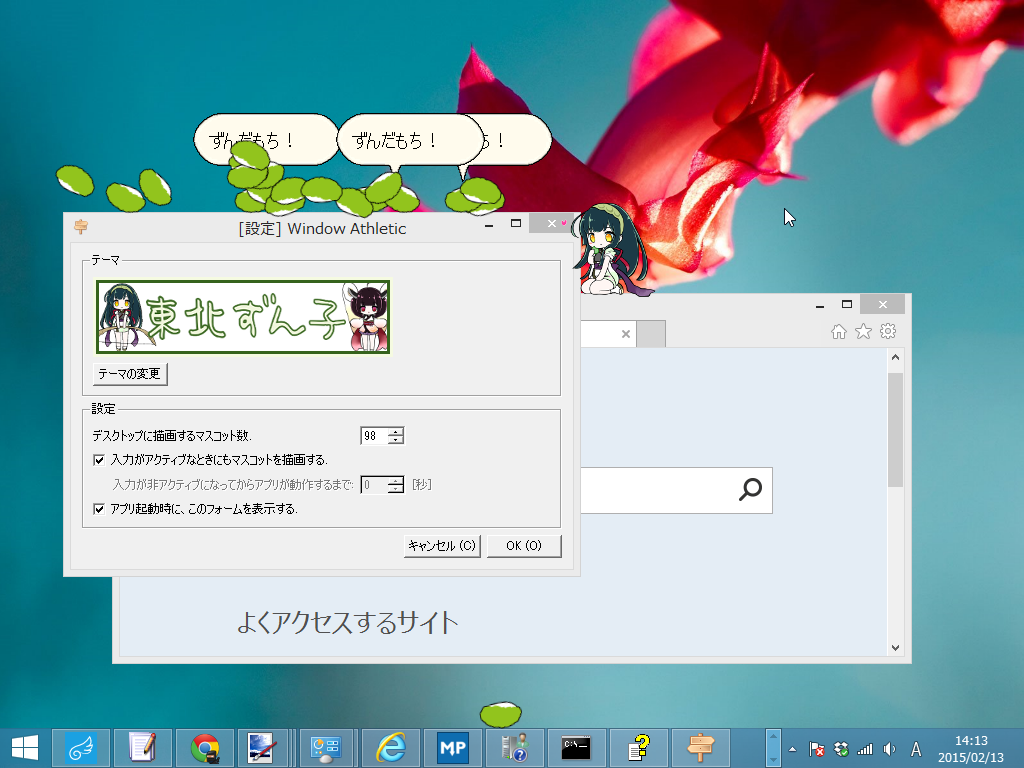1024x768 pixels.
Task: Open Favorites star in the browser window
Action: pyautogui.click(x=863, y=332)
